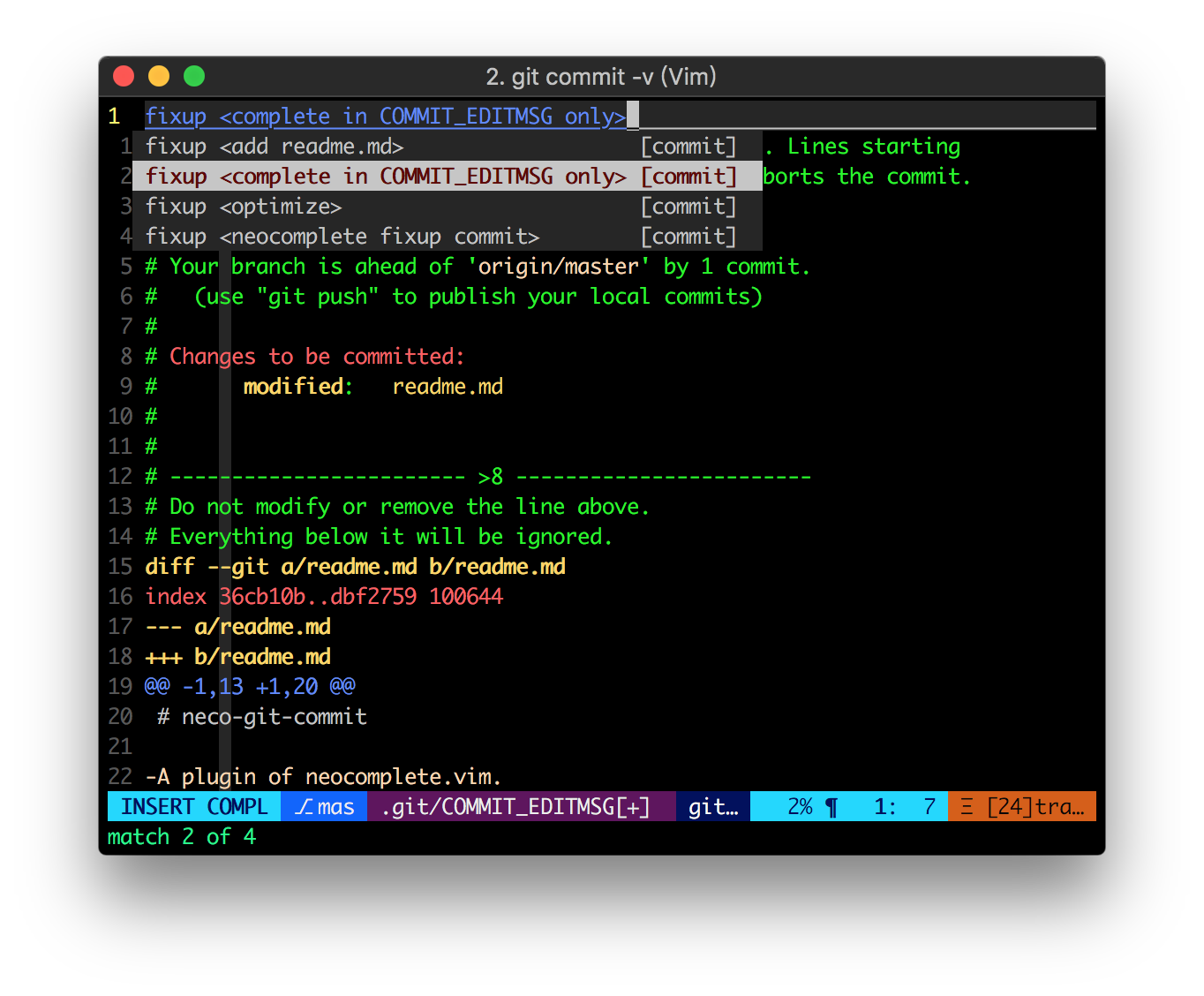Click the '(use "git push" to publish' line
This screenshot has height=996, width=1204.
click(478, 297)
